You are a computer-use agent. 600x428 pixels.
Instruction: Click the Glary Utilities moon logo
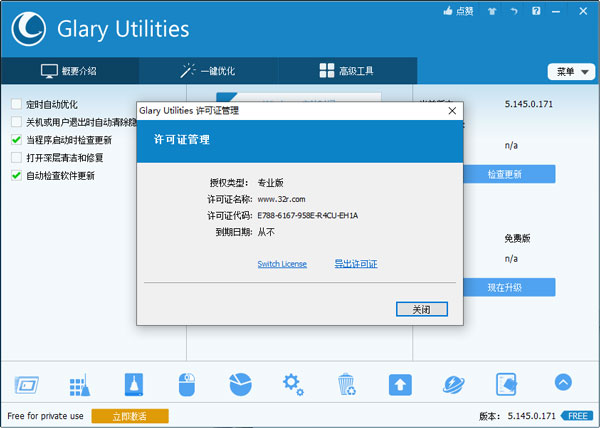[29, 29]
